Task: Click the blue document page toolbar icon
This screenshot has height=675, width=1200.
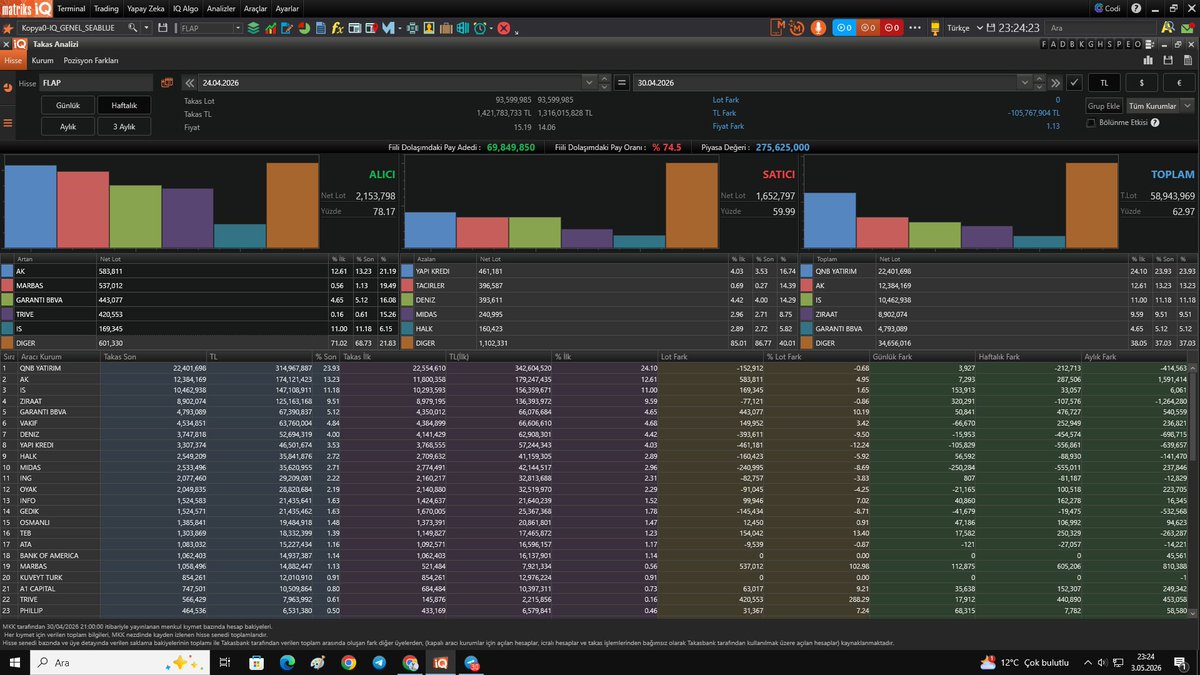Action: 321,28
